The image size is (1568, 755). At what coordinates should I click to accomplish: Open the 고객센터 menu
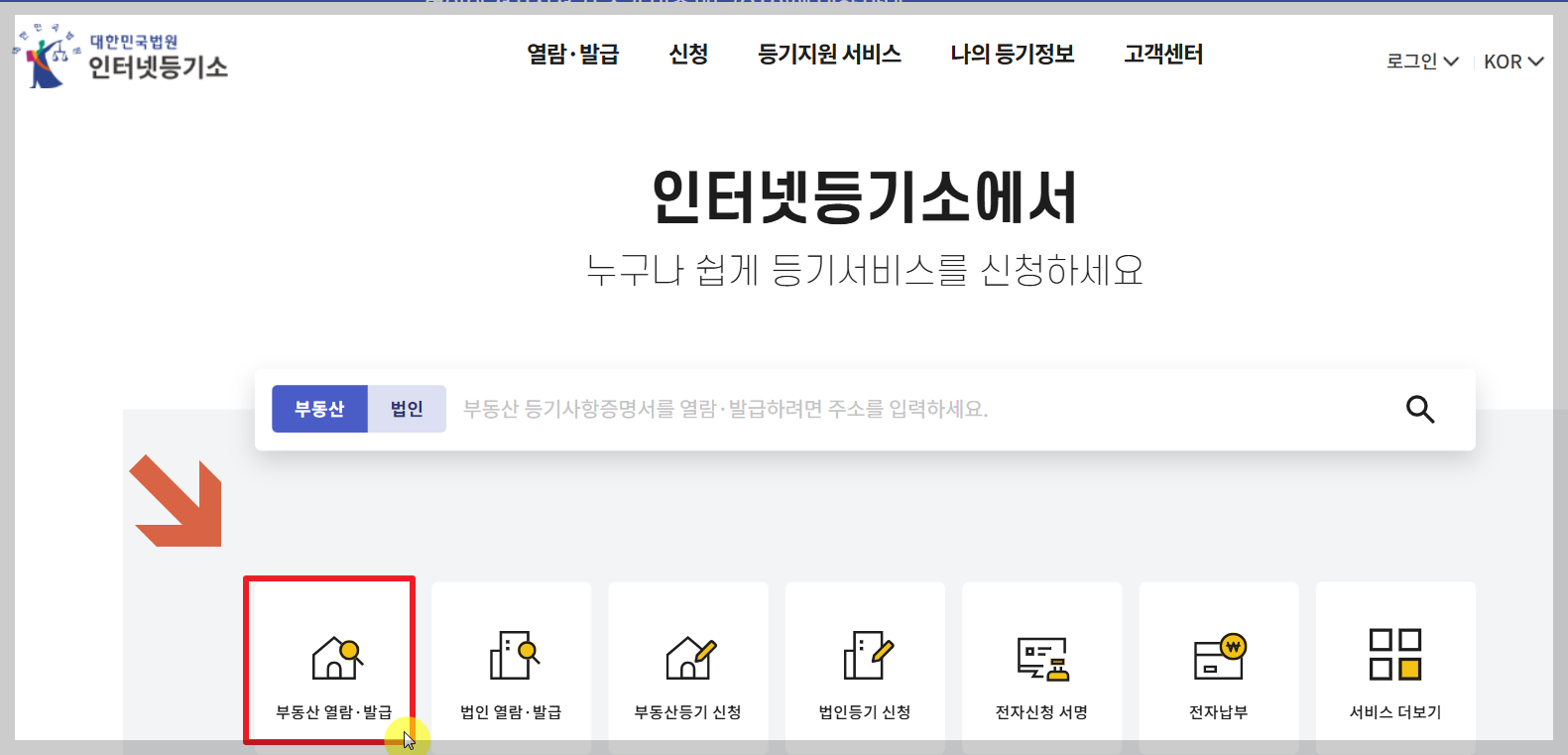tap(1163, 55)
